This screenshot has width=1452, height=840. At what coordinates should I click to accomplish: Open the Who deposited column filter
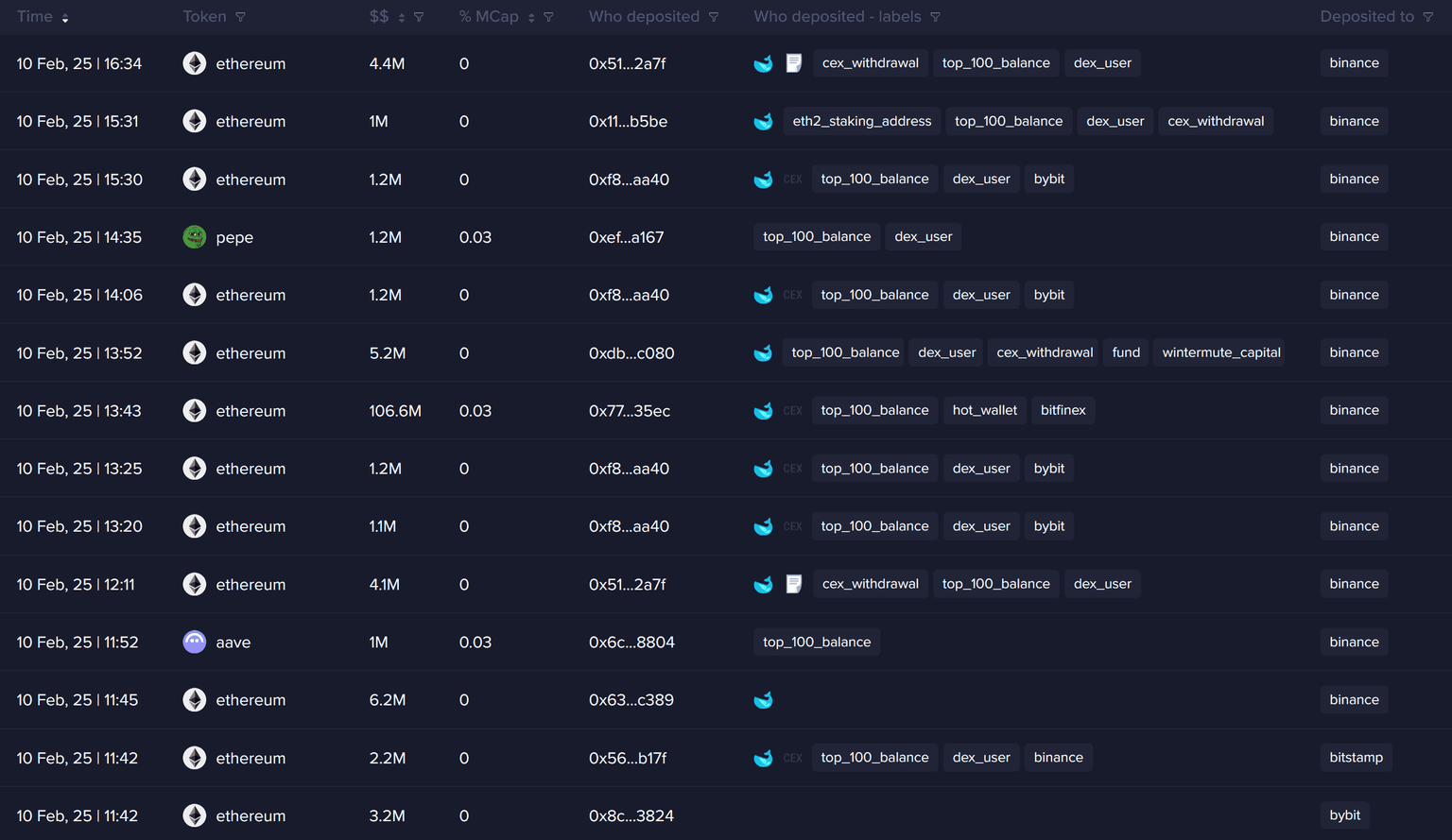pos(714,17)
